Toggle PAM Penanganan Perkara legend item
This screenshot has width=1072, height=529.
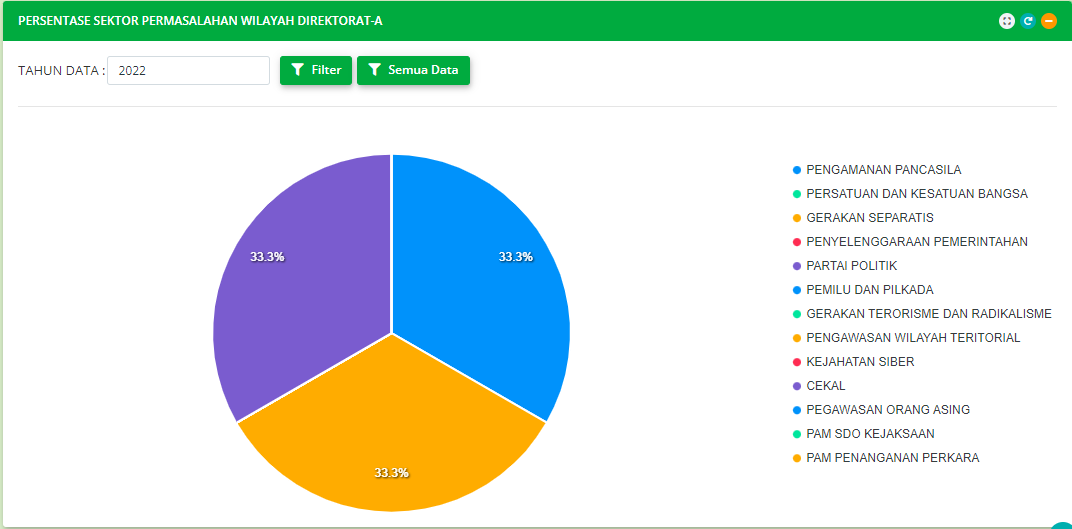(892, 458)
